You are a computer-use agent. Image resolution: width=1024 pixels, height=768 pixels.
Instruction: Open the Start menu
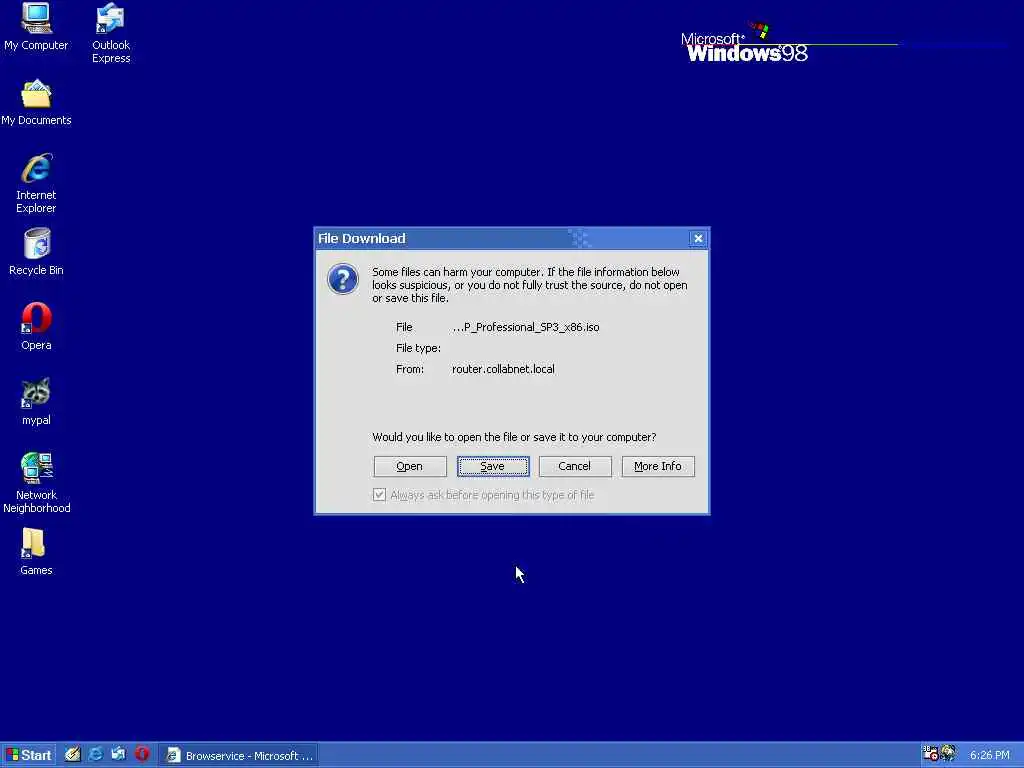(28, 755)
